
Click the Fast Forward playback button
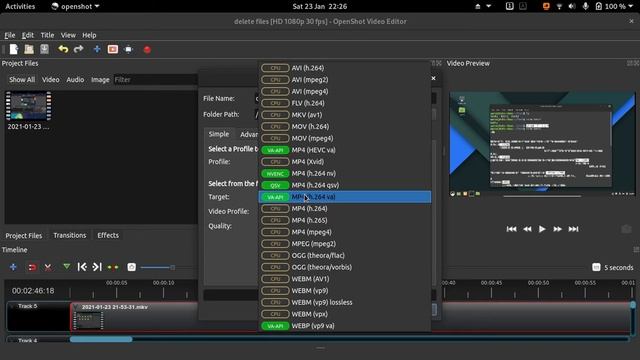(x=558, y=229)
